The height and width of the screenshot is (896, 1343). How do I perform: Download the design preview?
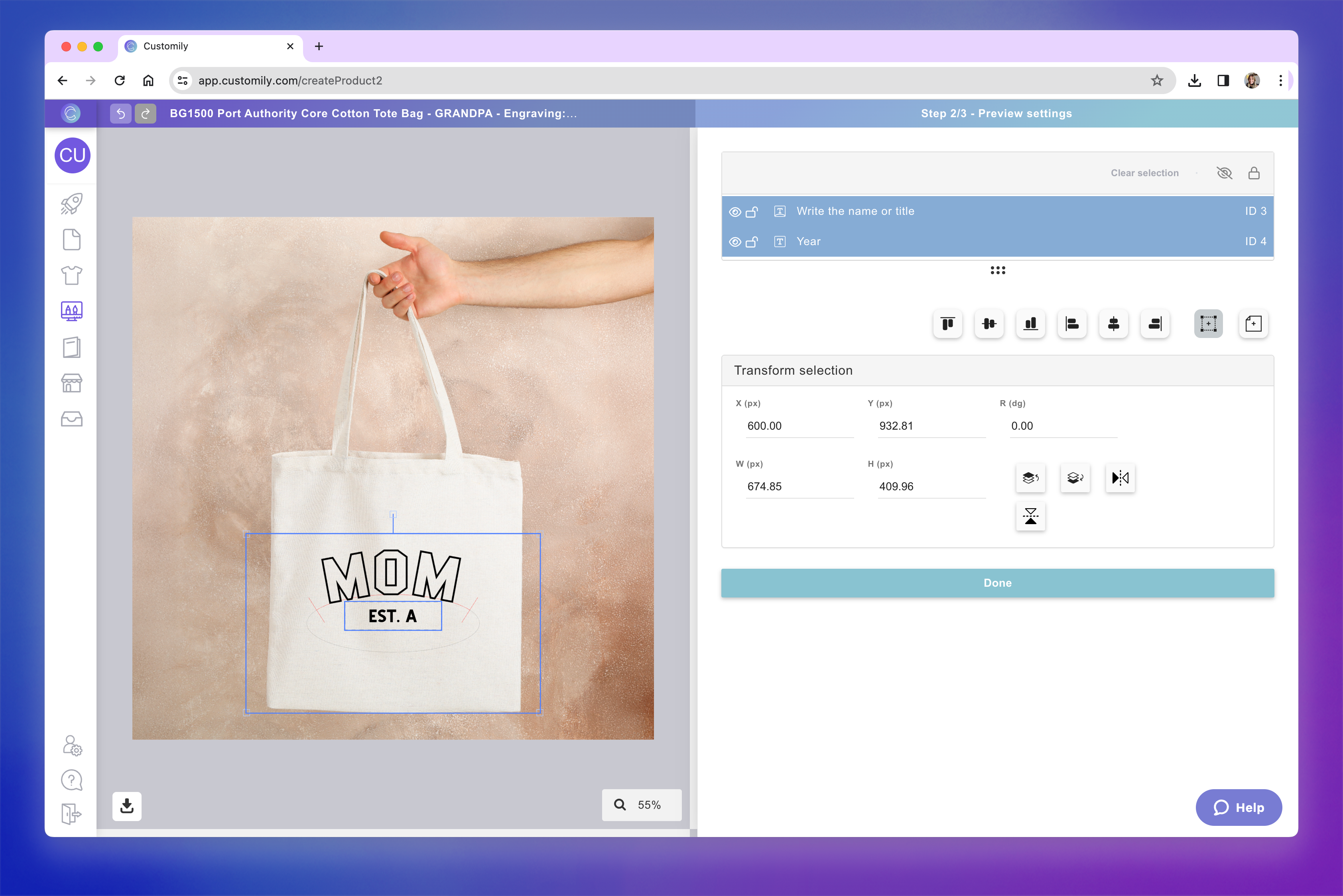[x=126, y=806]
